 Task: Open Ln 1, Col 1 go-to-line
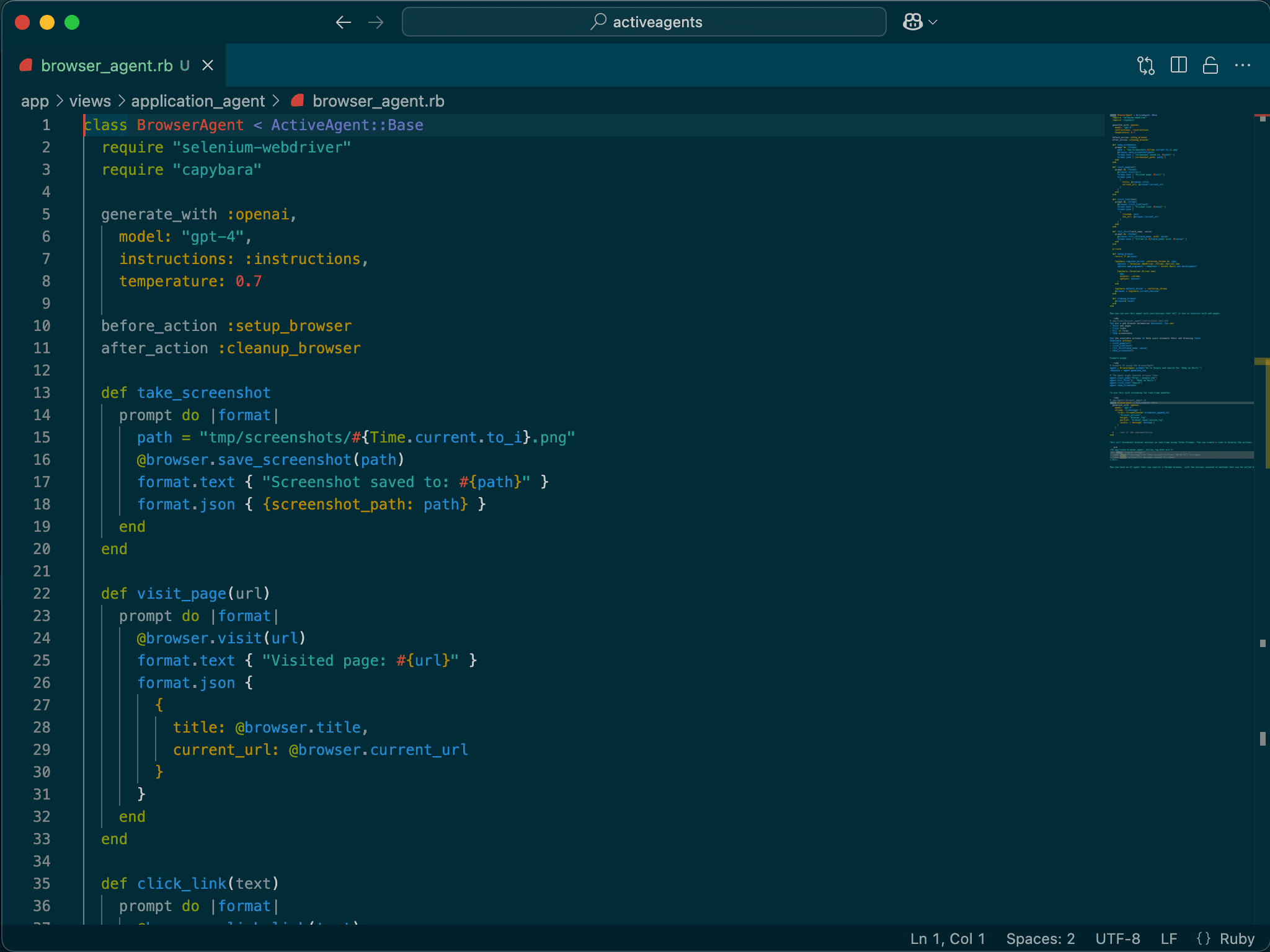tap(948, 938)
